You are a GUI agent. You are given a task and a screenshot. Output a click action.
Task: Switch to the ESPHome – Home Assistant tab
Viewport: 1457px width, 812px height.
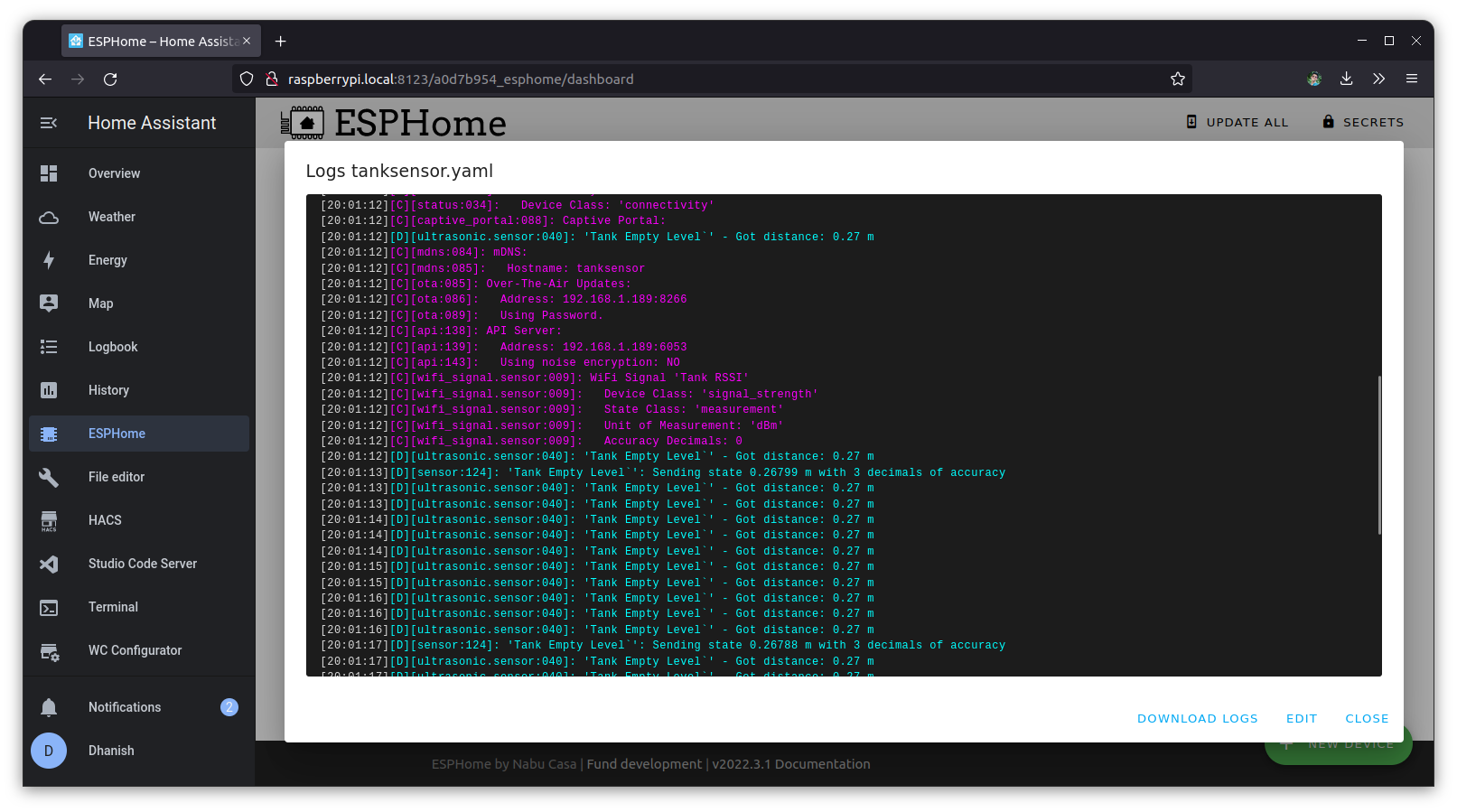click(x=161, y=42)
